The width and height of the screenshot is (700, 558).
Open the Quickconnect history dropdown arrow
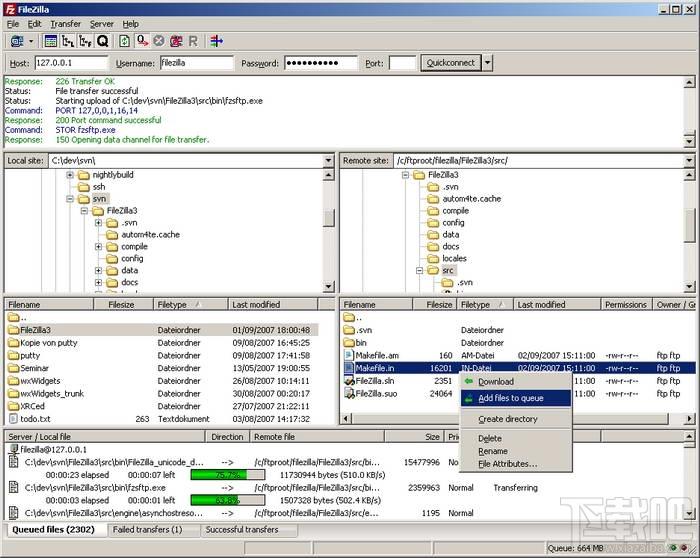(488, 63)
